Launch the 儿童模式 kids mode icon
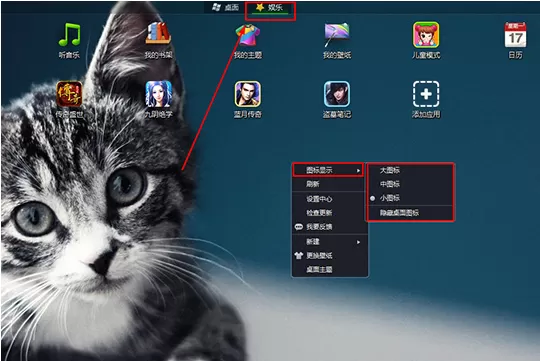This screenshot has width=540, height=361. [426, 34]
